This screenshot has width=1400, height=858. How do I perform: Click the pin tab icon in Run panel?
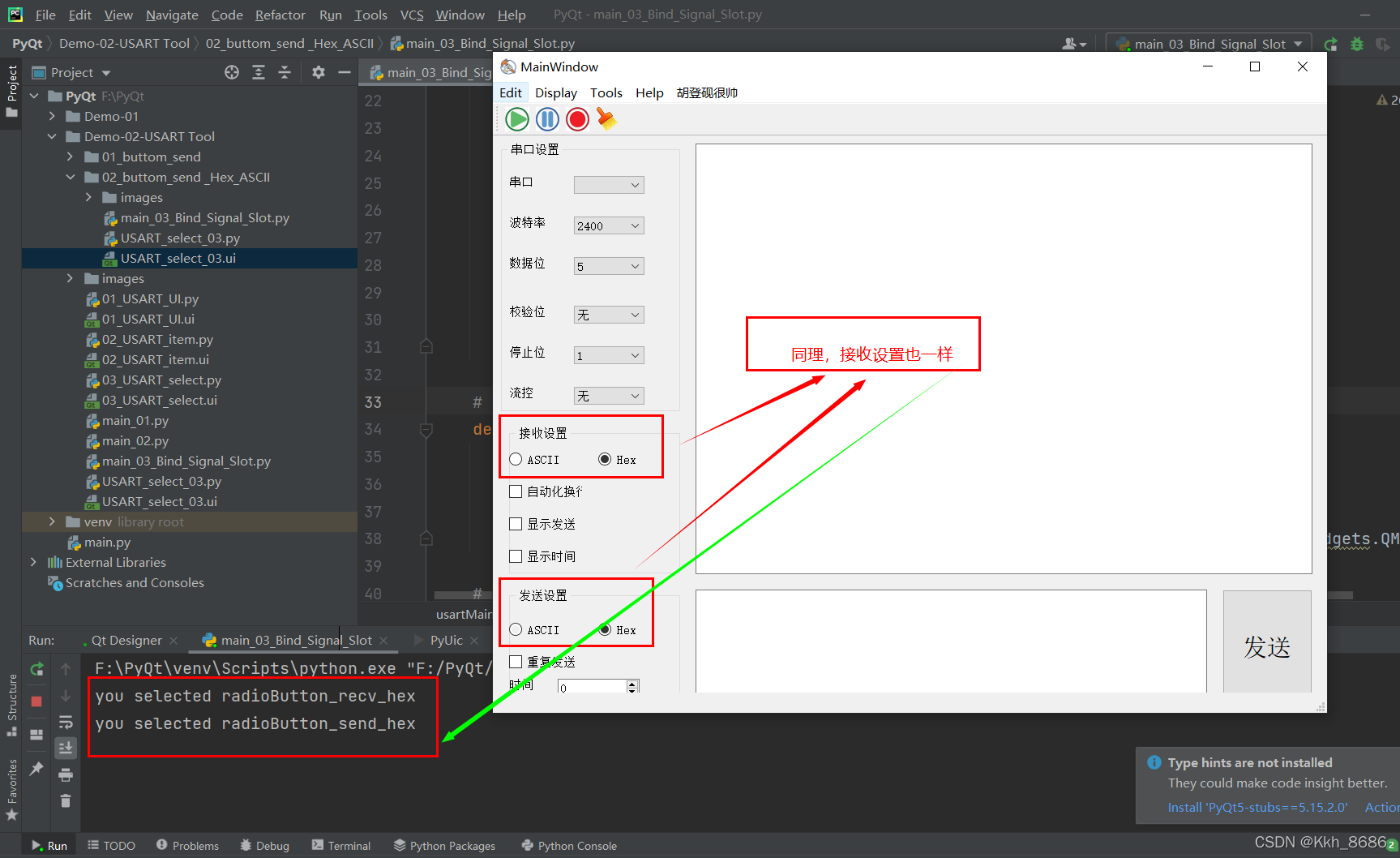[36, 768]
